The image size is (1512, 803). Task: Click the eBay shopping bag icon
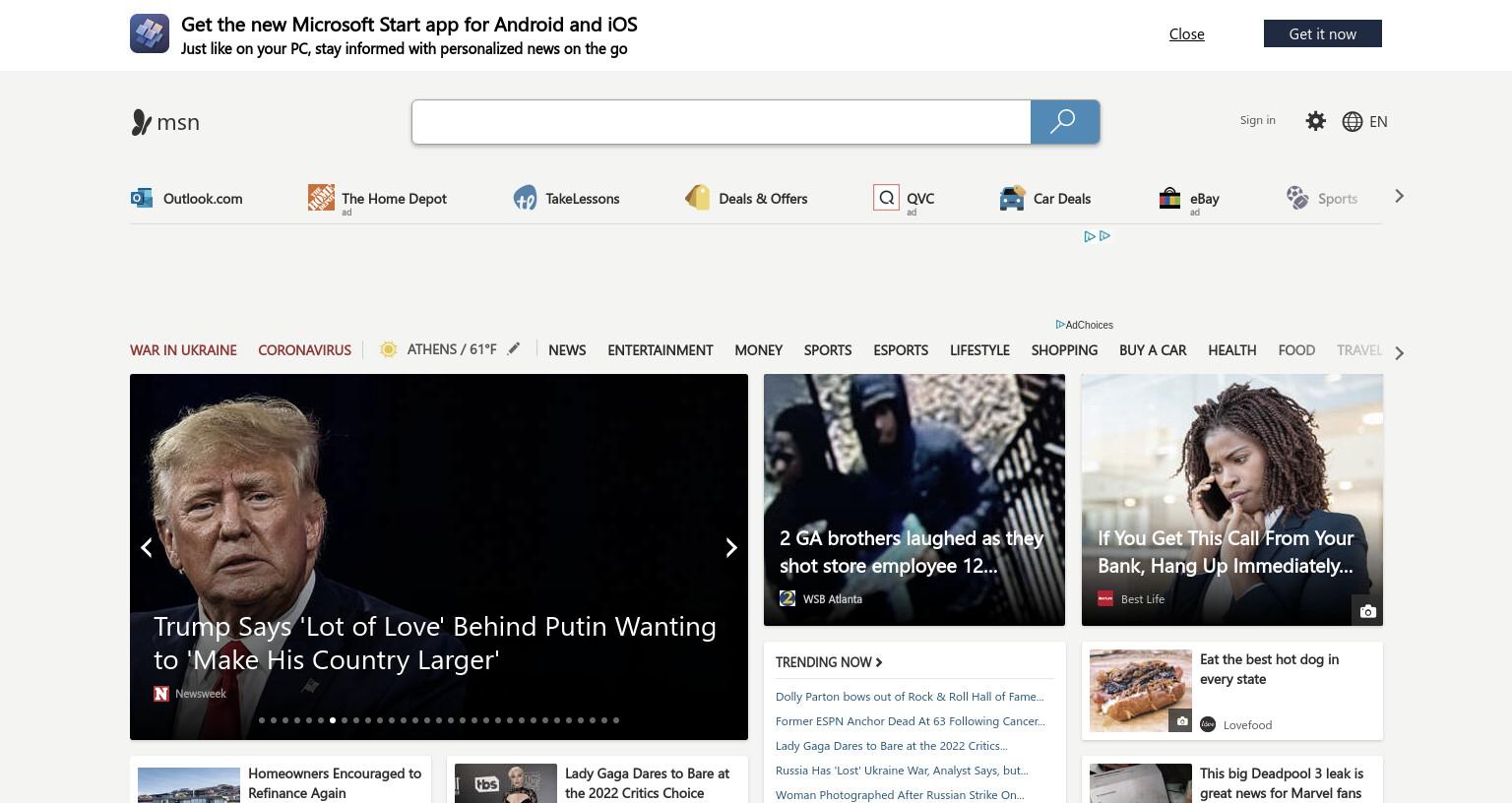pyautogui.click(x=1169, y=198)
